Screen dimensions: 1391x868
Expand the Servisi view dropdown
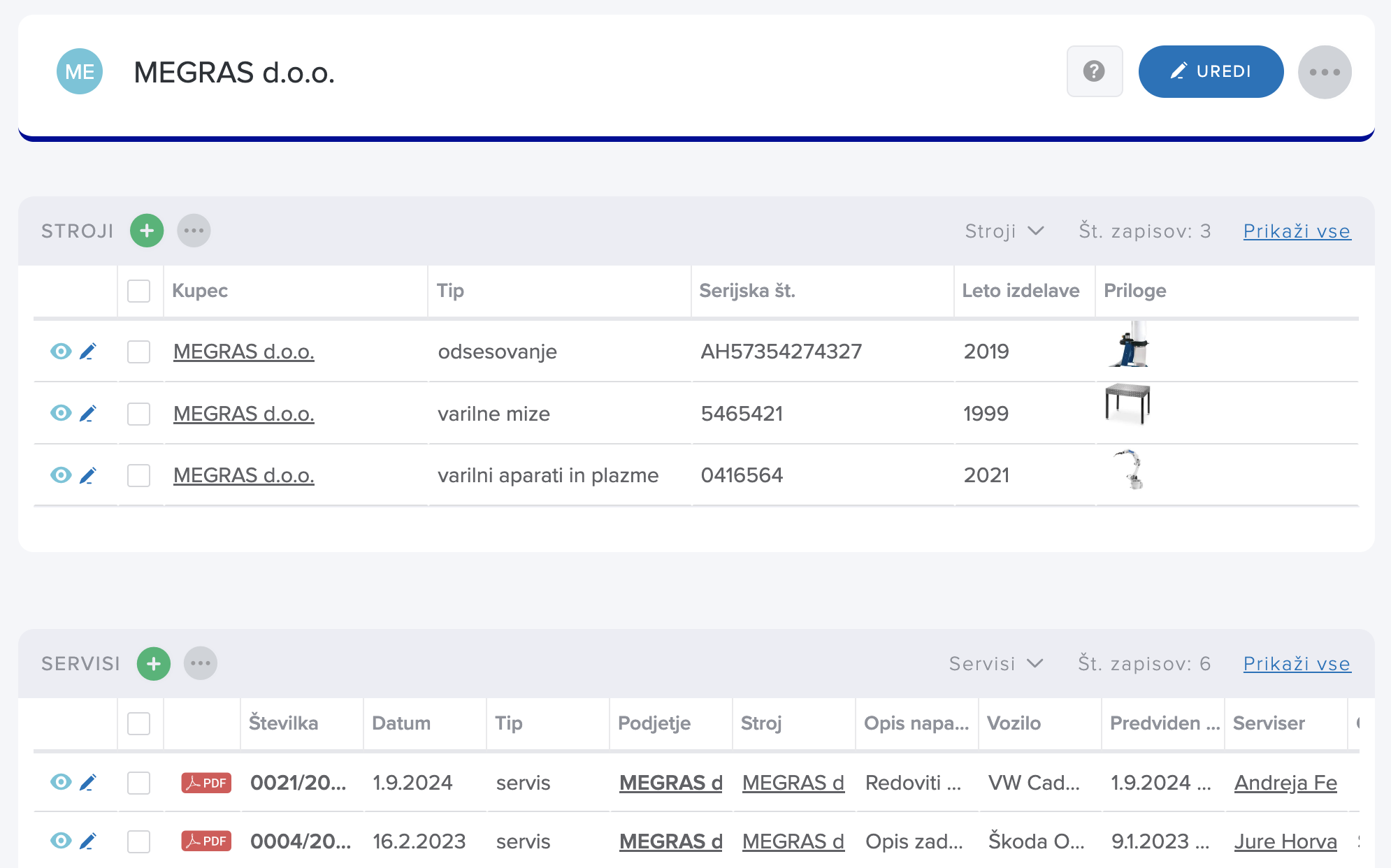(996, 664)
